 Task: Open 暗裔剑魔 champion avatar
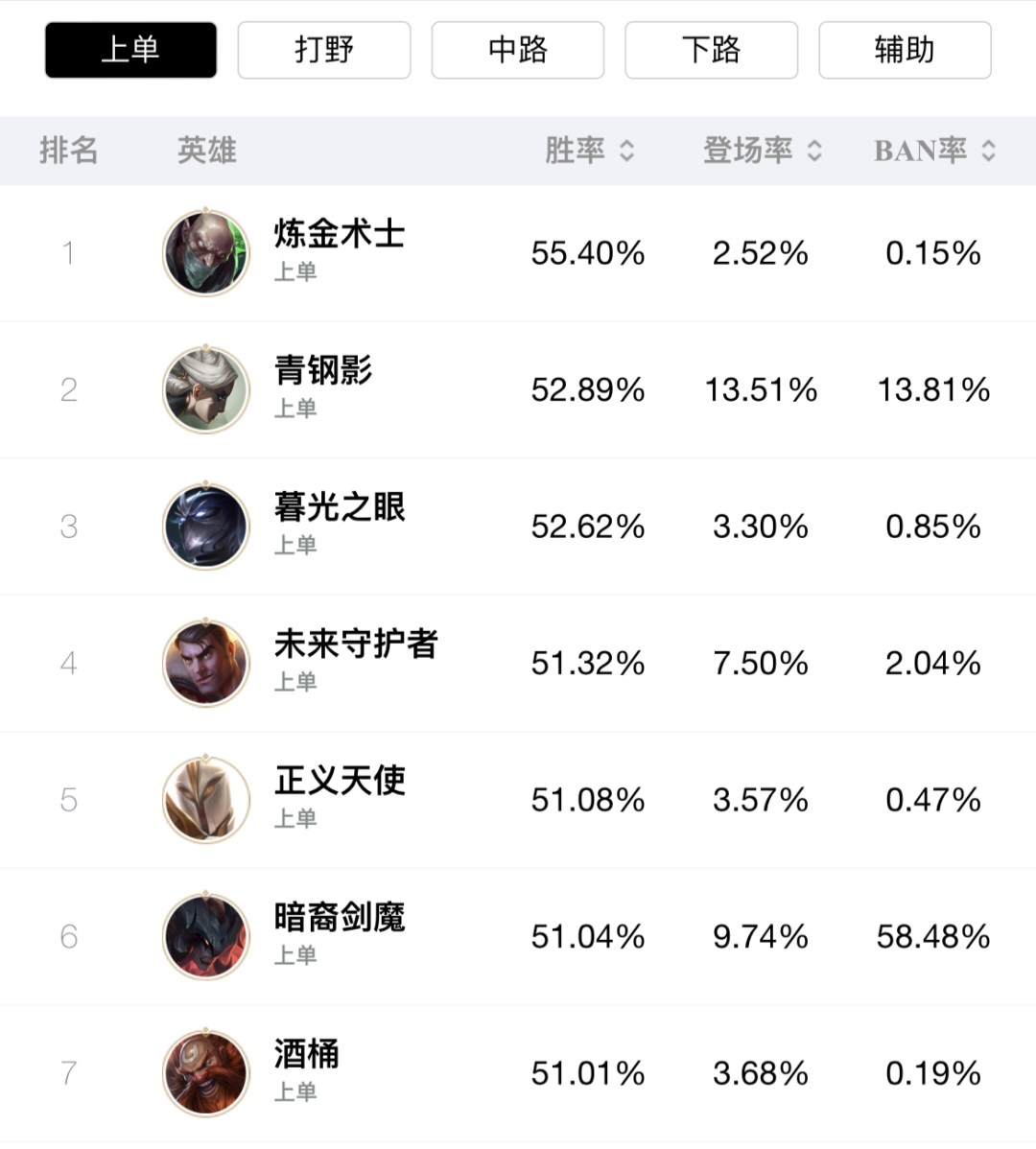[x=206, y=936]
